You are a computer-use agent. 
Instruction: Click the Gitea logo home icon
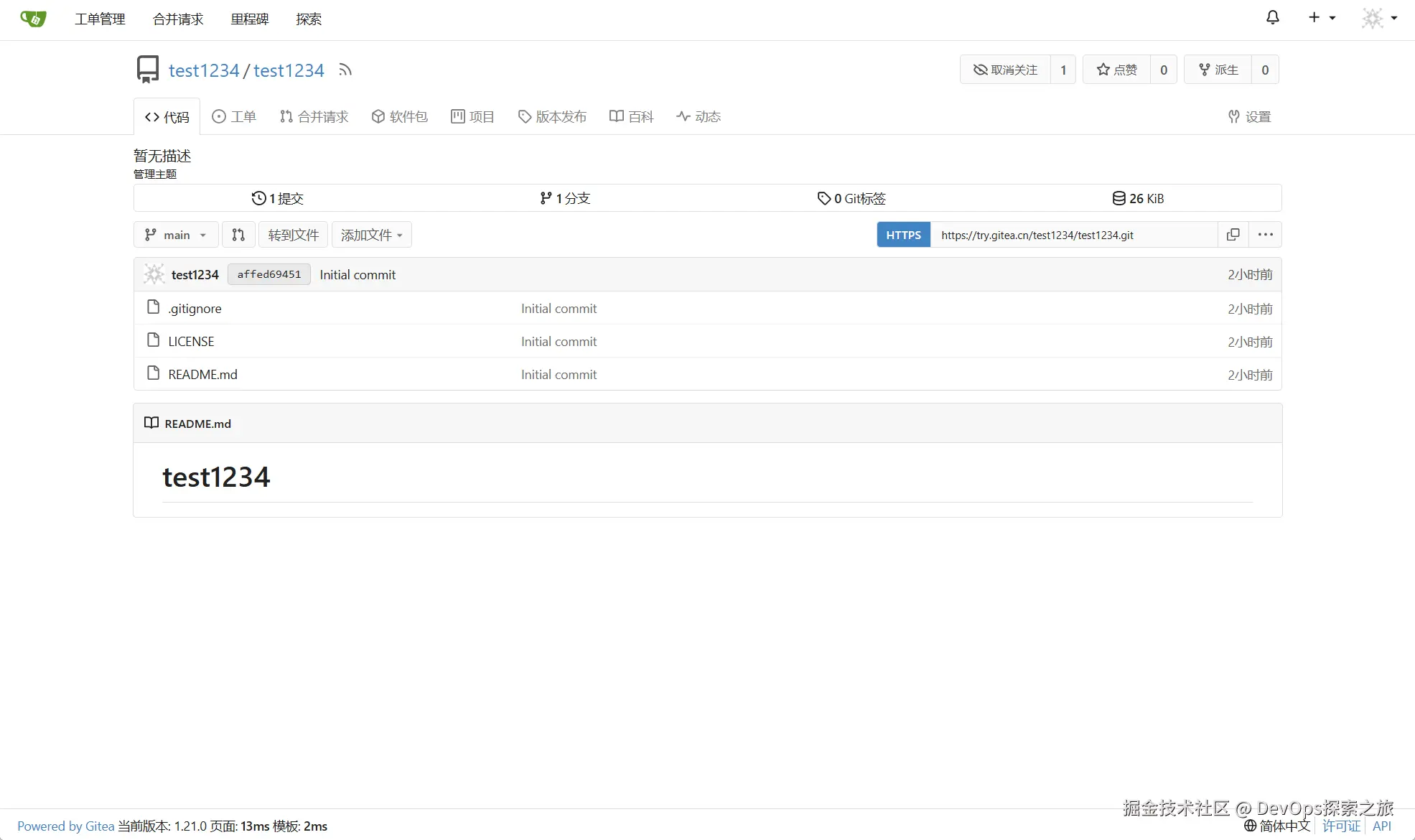33,19
